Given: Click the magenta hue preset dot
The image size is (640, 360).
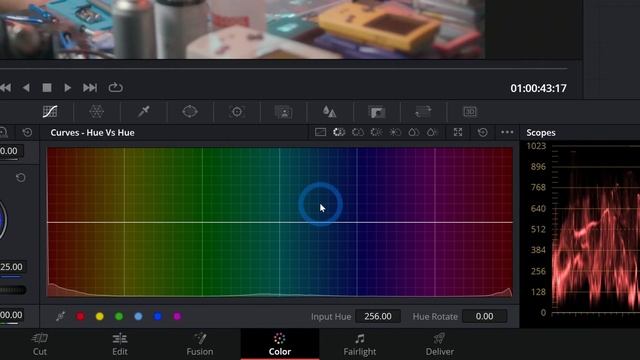Looking at the screenshot, I should pos(177,316).
